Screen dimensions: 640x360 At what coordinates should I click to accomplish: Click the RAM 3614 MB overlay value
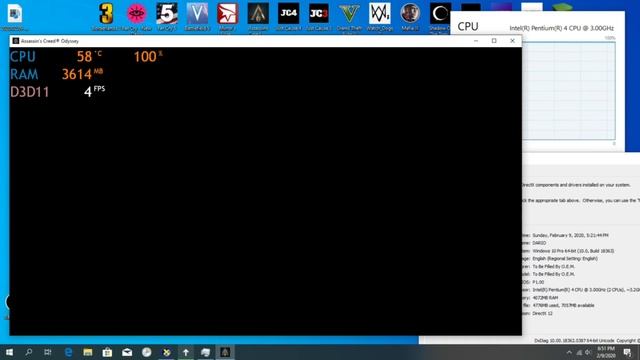[x=82, y=74]
